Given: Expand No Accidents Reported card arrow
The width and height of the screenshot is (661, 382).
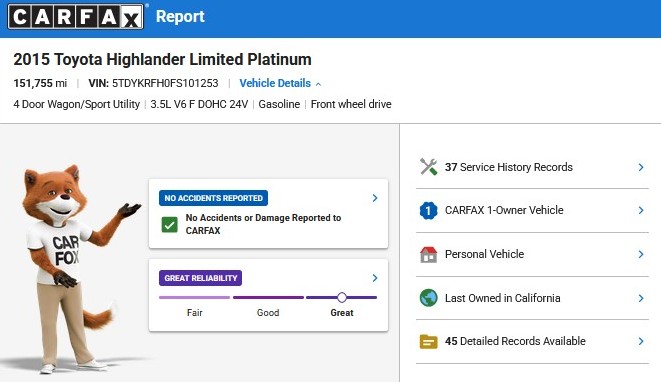Looking at the screenshot, I should [x=375, y=198].
